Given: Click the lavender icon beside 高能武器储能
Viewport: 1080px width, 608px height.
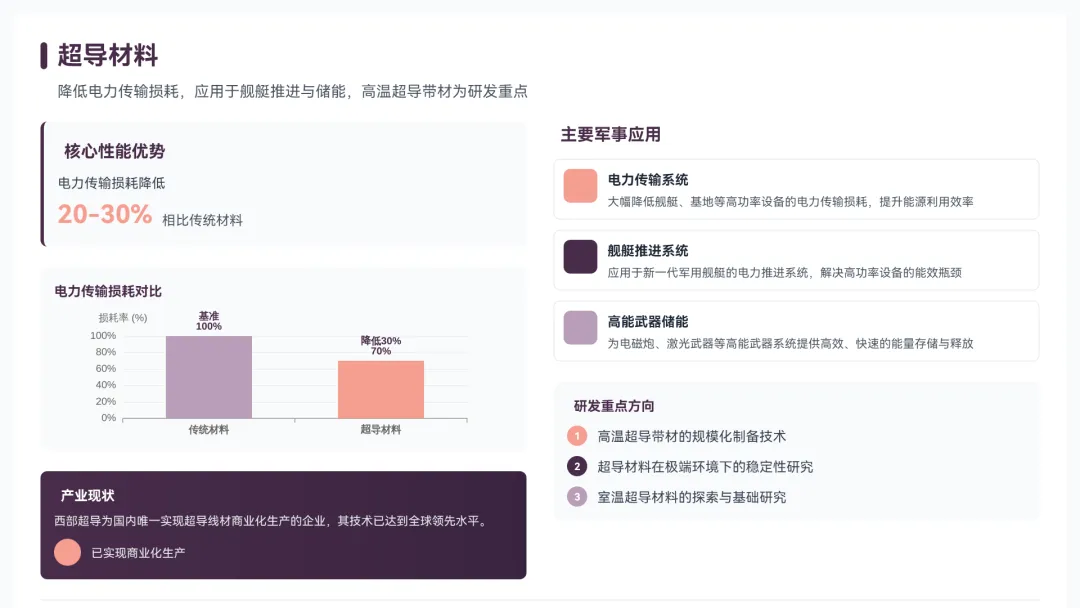Looking at the screenshot, I should point(580,328).
